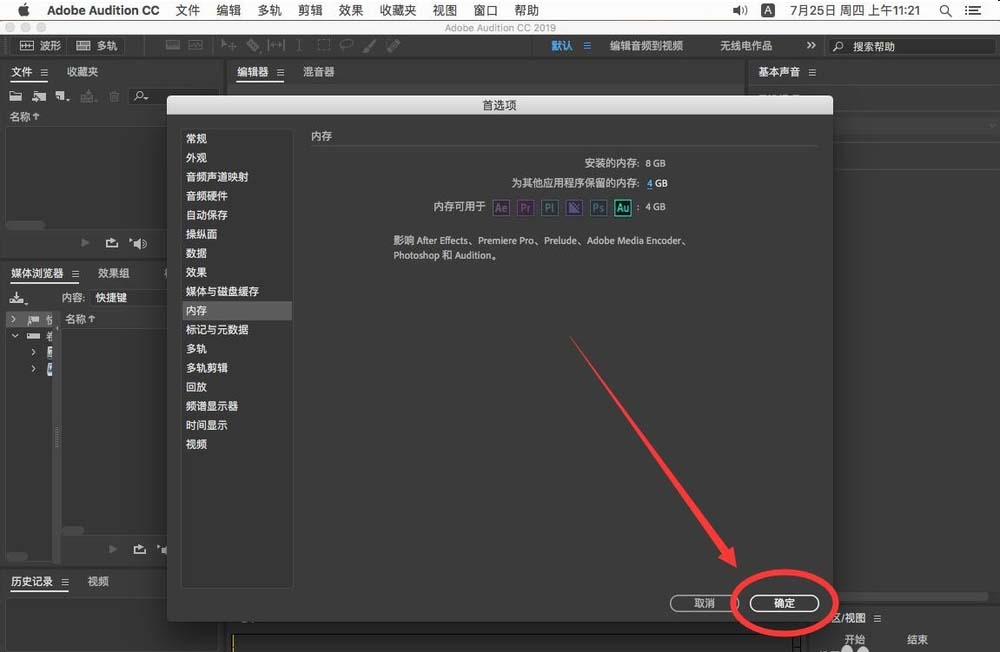Click the Adobe Media Encoder icon

574,207
